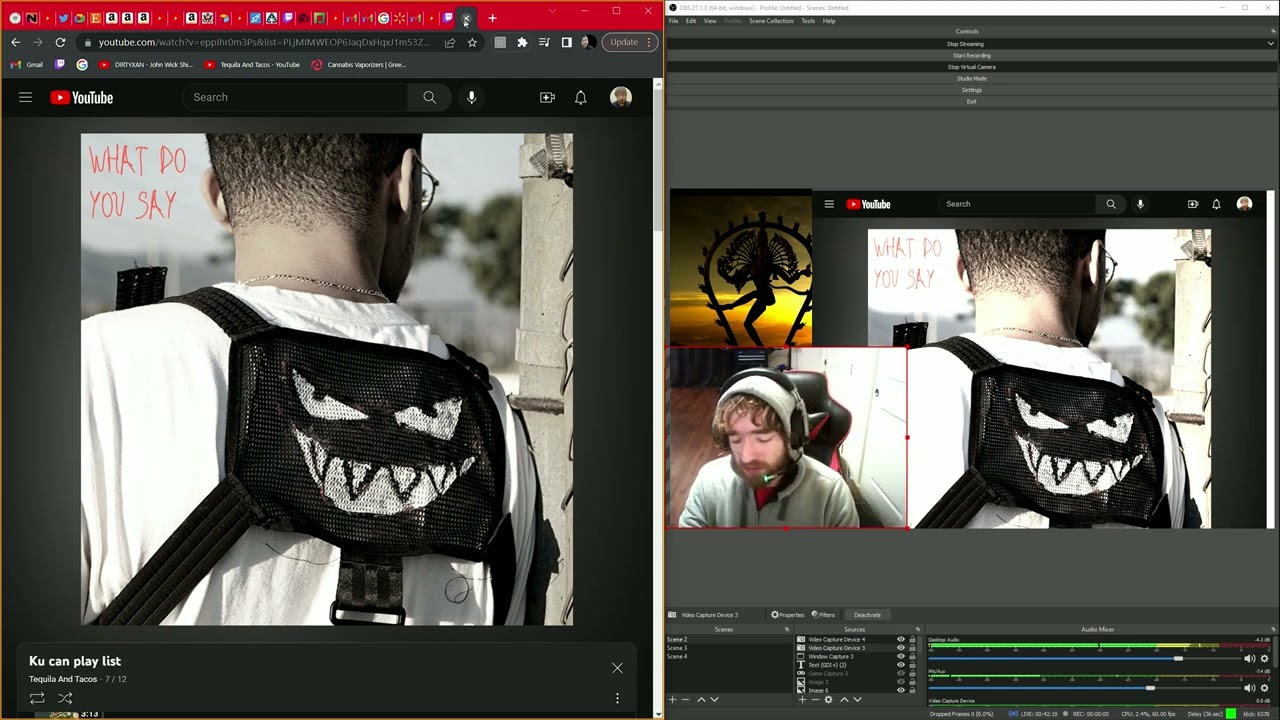The height and width of the screenshot is (720, 1280).
Task: Click the YouTube search magnifier button in Chrome
Action: (x=429, y=97)
